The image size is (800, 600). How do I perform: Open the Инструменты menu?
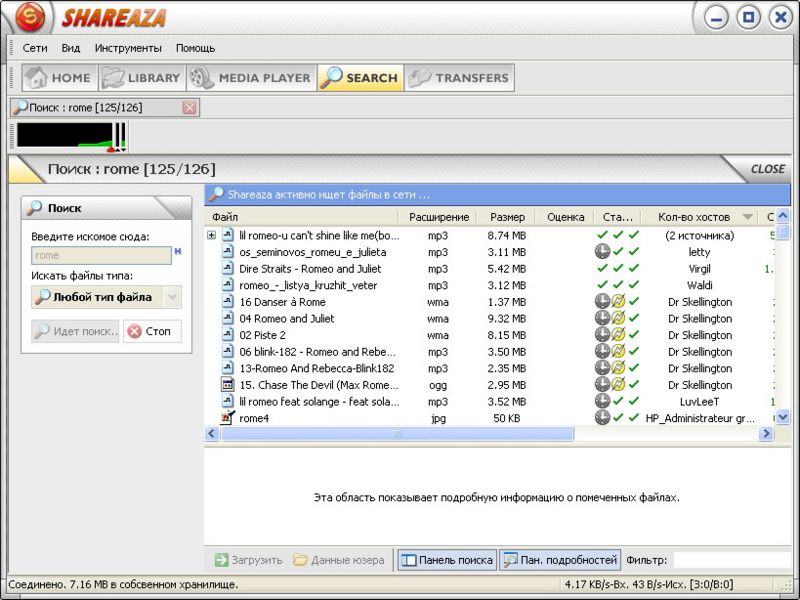[x=128, y=48]
